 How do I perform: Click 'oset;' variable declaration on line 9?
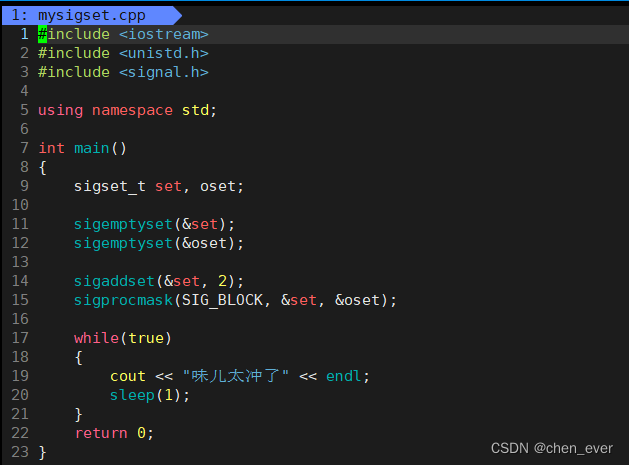click(x=221, y=187)
